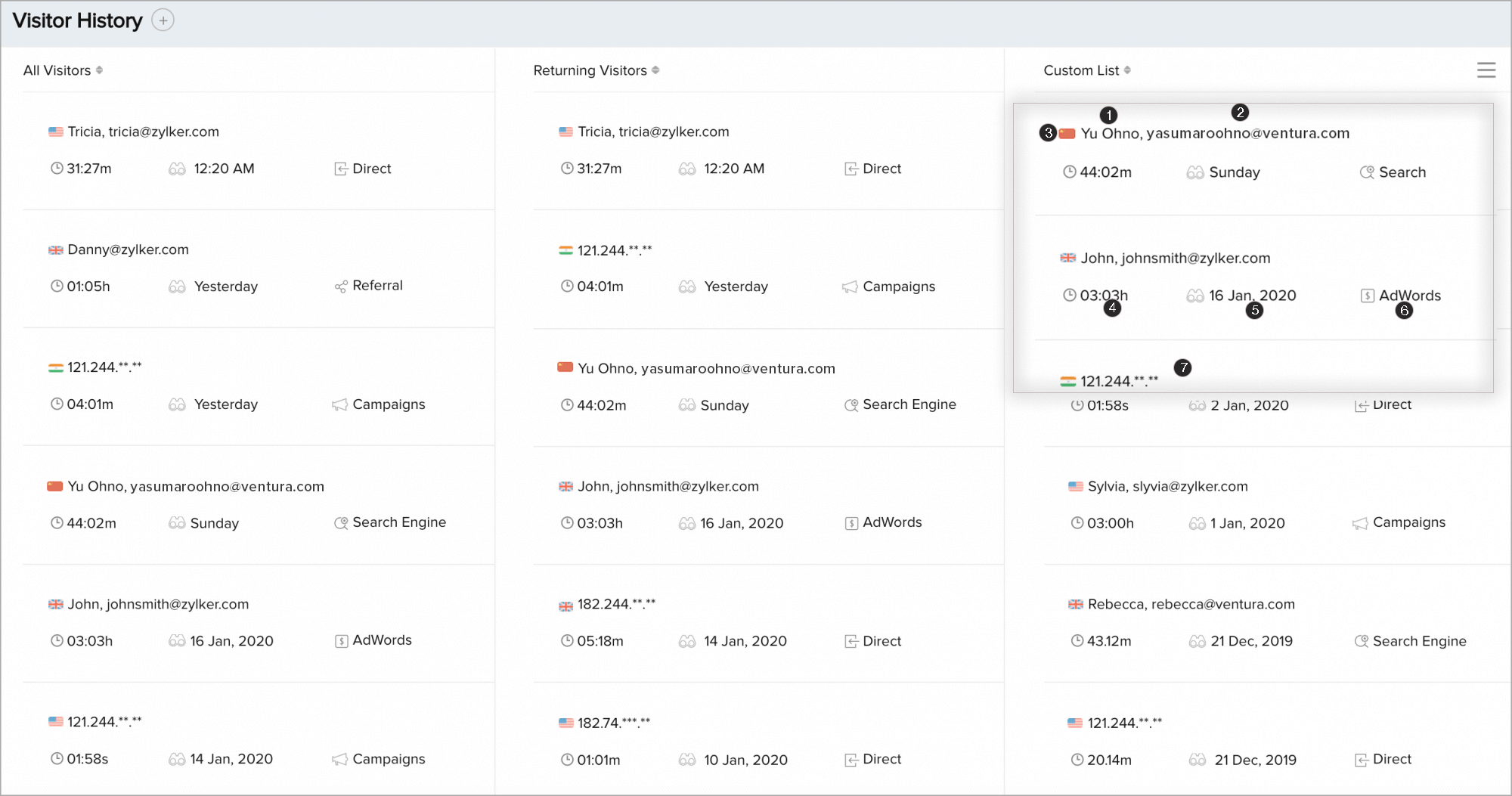Click the clock icon beside 05:18m
The height and width of the screenshot is (796, 1512).
(x=567, y=641)
